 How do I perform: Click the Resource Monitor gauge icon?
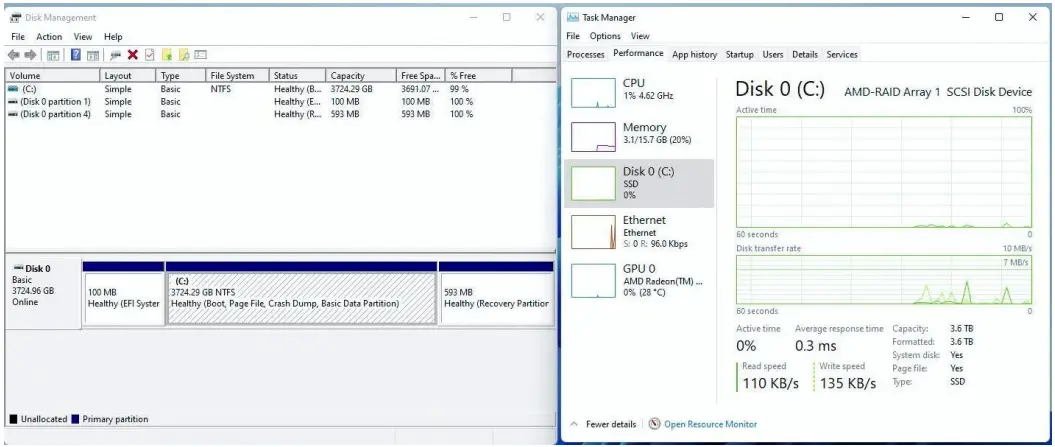[654, 424]
